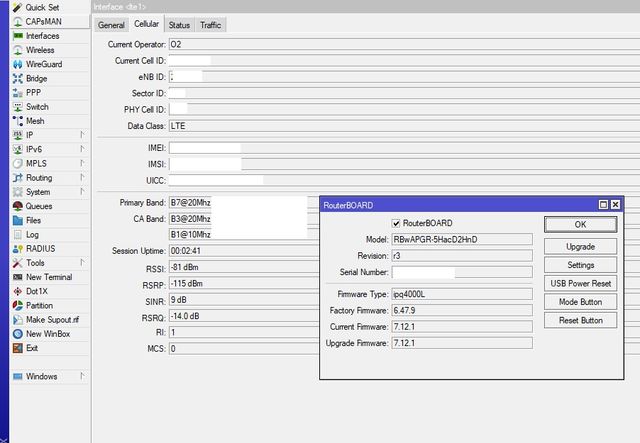This screenshot has width=640, height=443.
Task: Maximize the RouterBOARD dialog
Action: tap(603, 205)
